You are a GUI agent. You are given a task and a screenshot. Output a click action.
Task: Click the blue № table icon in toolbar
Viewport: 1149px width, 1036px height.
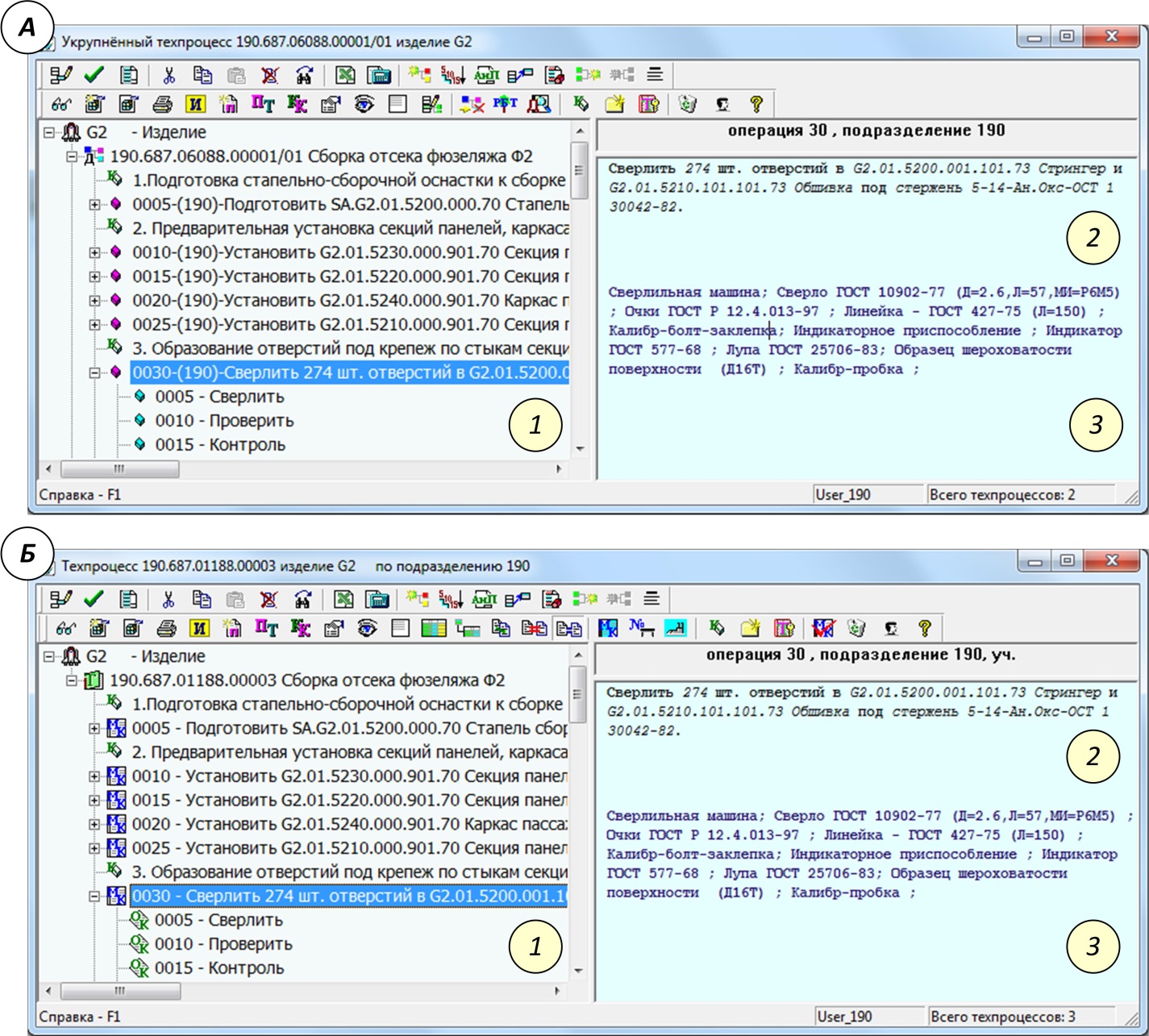click(x=641, y=628)
